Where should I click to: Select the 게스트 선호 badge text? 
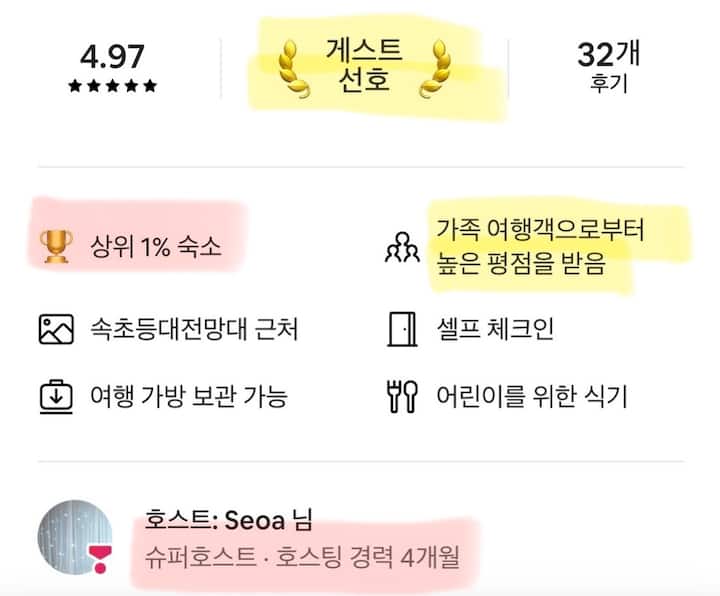(x=364, y=64)
